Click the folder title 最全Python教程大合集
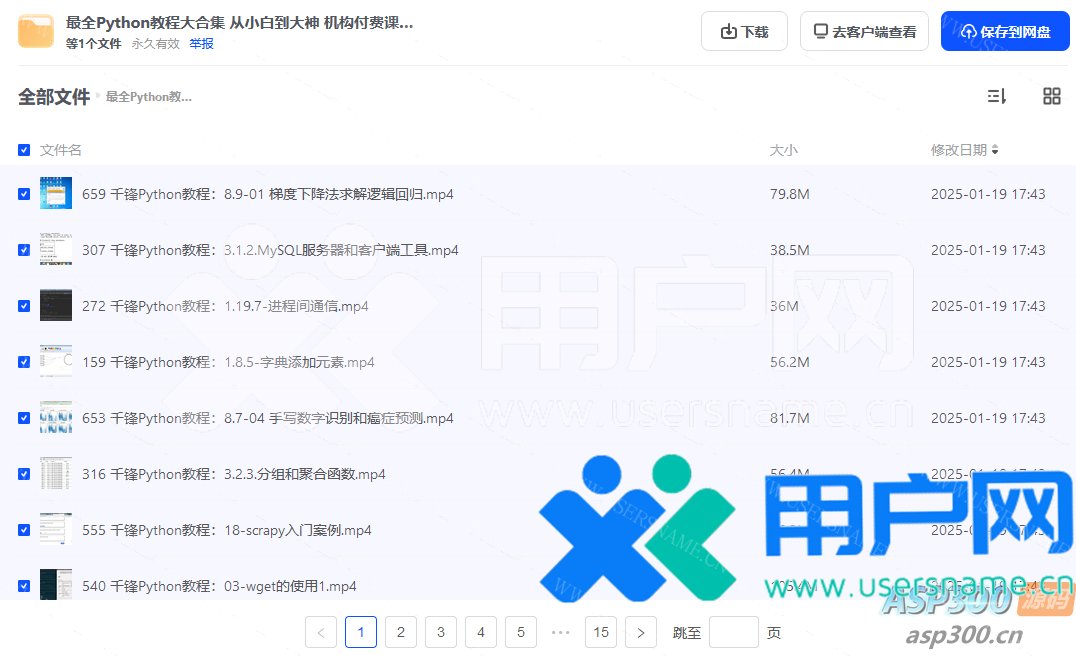The image size is (1076, 657). pos(239,23)
